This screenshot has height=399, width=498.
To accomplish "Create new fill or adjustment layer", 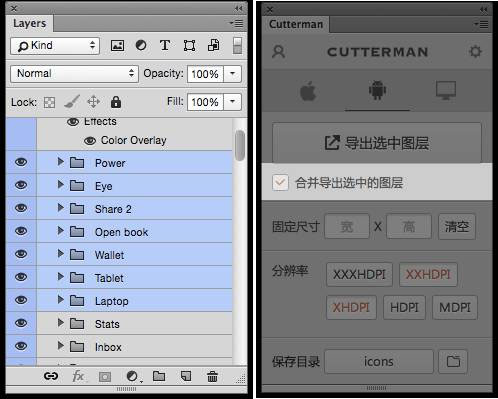I will [x=133, y=376].
